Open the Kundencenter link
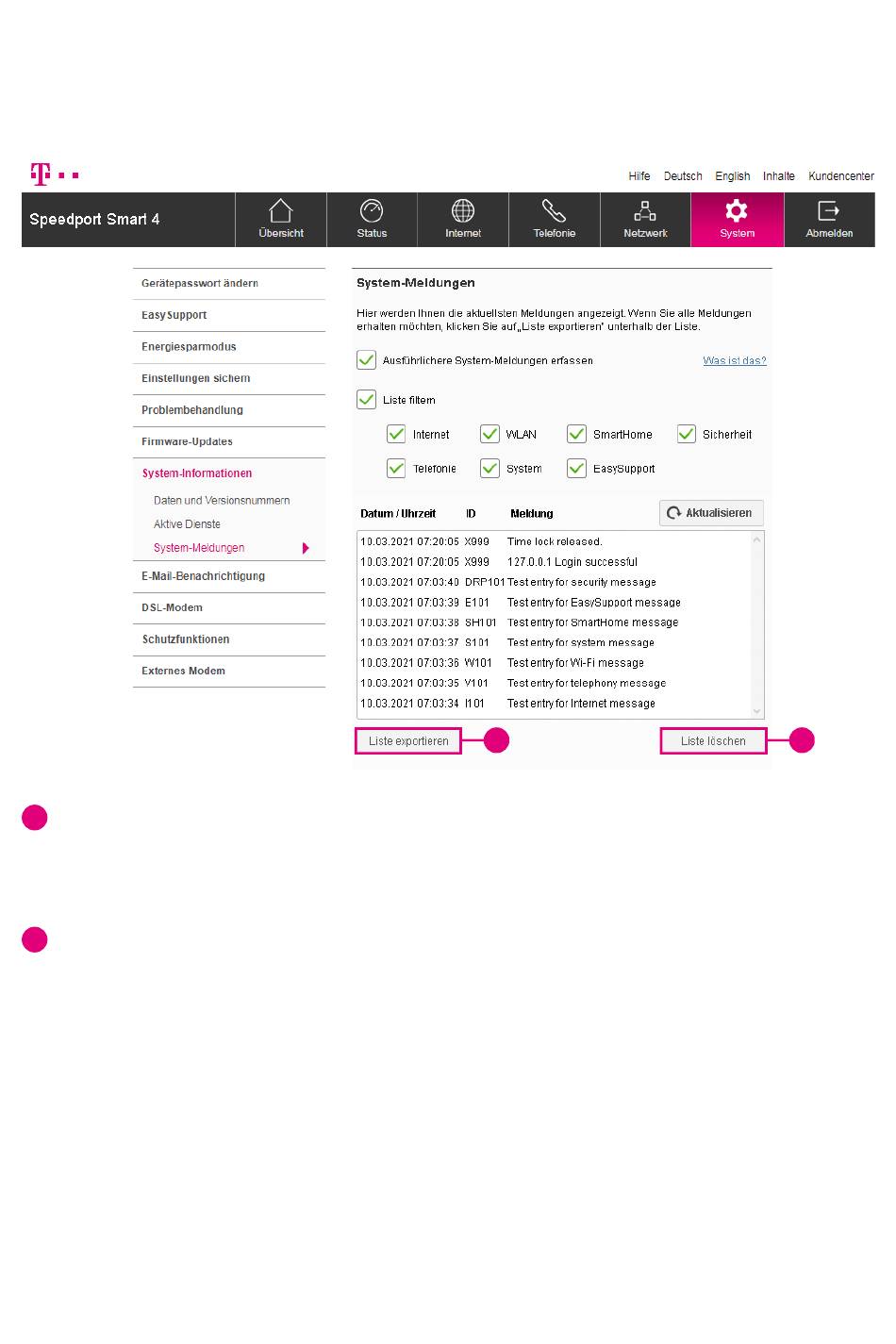 click(841, 176)
